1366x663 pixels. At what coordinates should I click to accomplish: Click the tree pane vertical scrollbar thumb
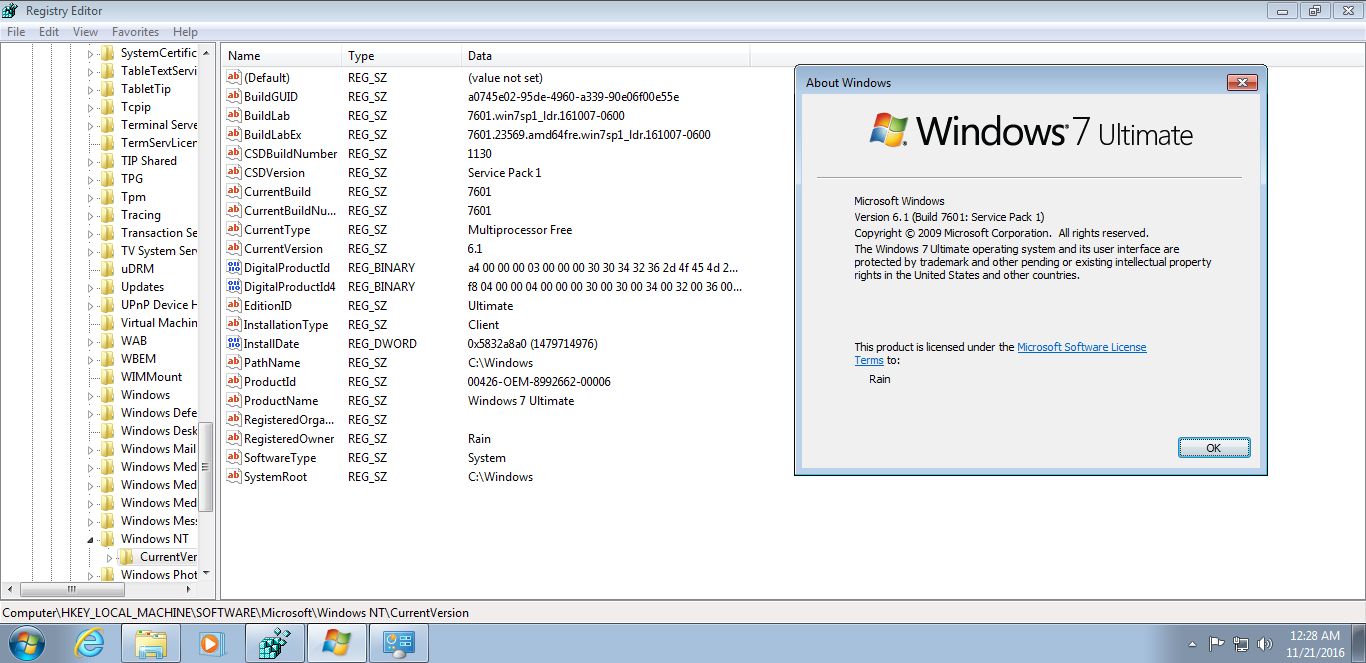point(207,467)
